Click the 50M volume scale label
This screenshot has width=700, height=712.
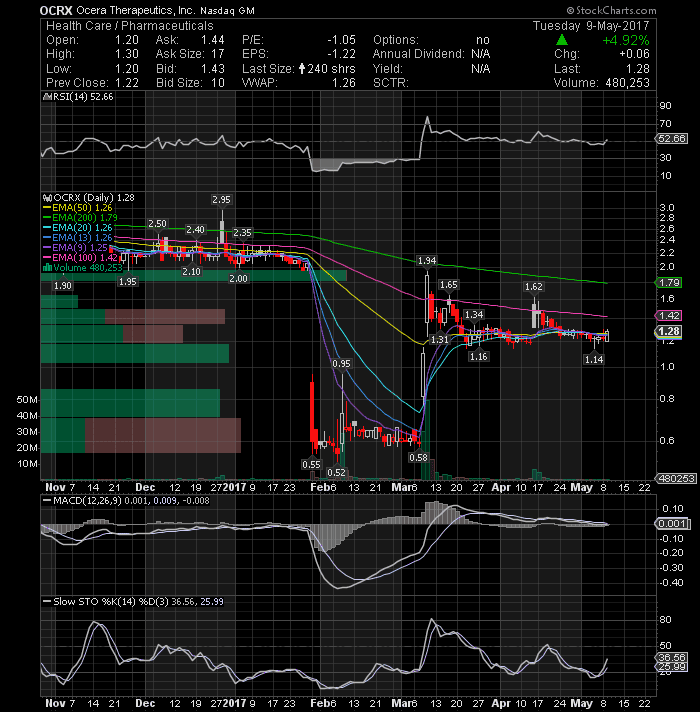click(28, 400)
